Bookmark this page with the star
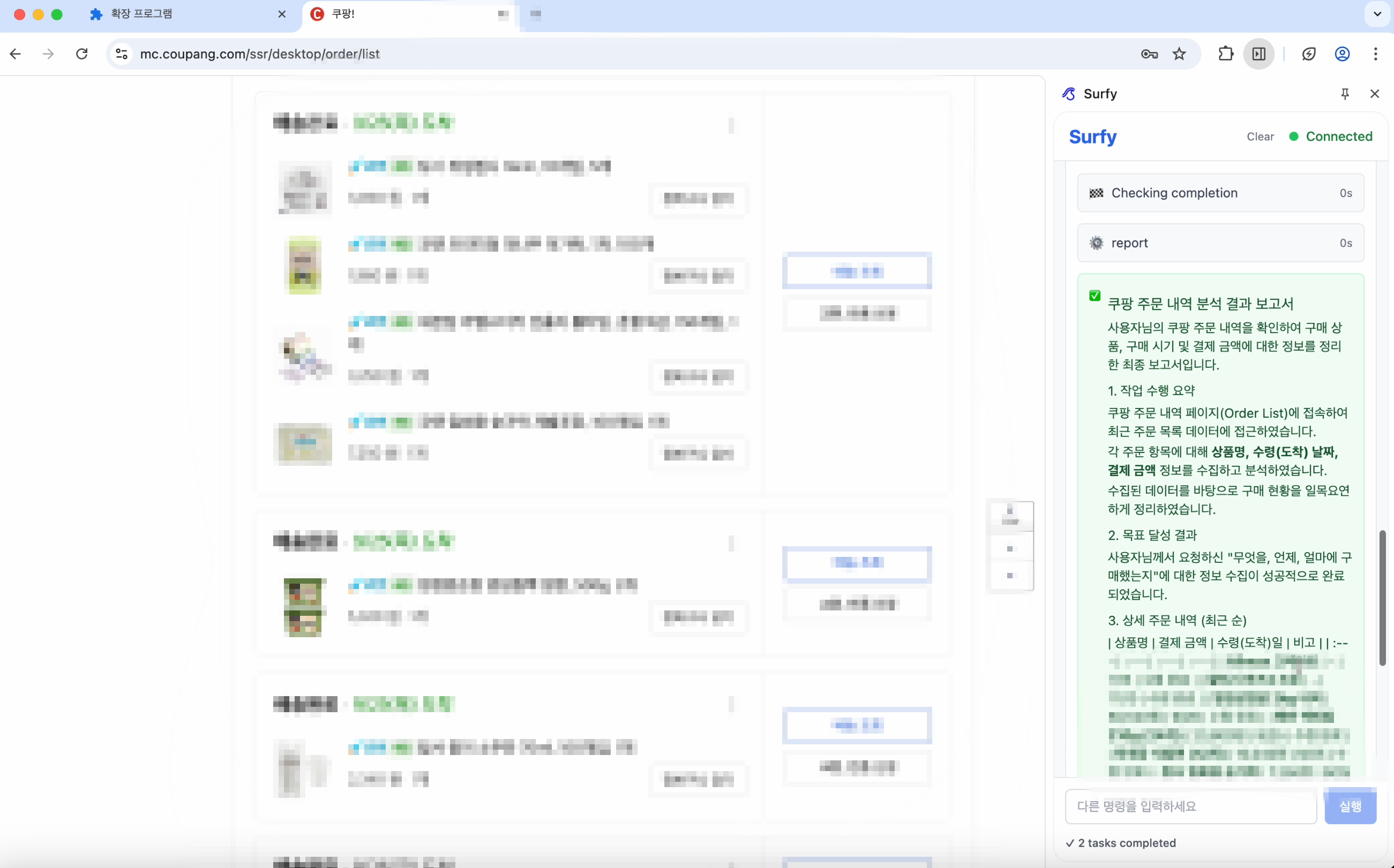This screenshot has width=1394, height=868. [1179, 54]
